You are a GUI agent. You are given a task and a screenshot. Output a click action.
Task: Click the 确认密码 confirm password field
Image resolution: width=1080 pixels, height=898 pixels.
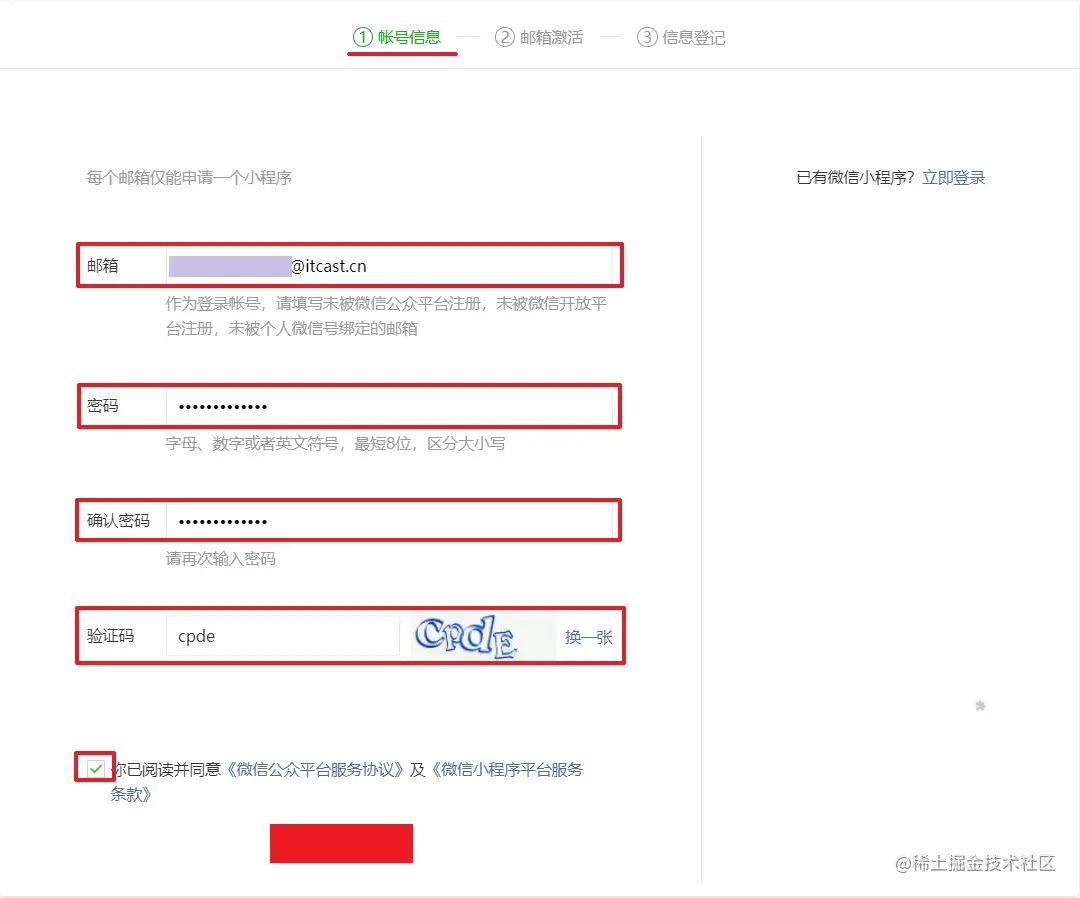pos(389,521)
